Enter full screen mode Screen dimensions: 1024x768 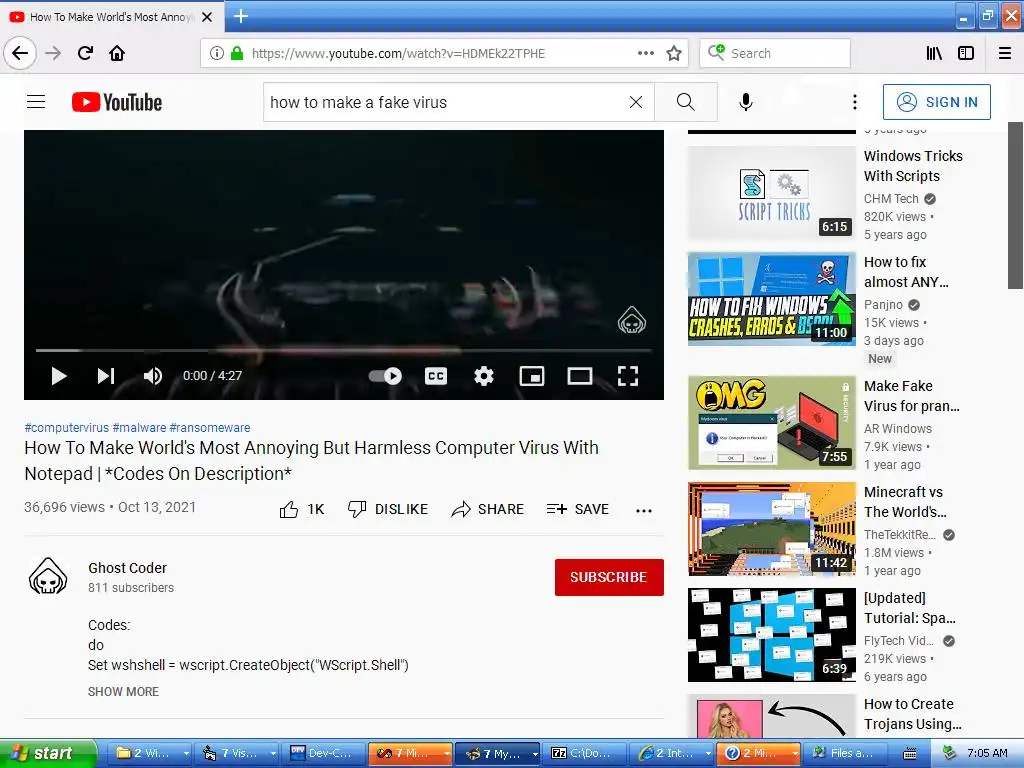tap(628, 376)
